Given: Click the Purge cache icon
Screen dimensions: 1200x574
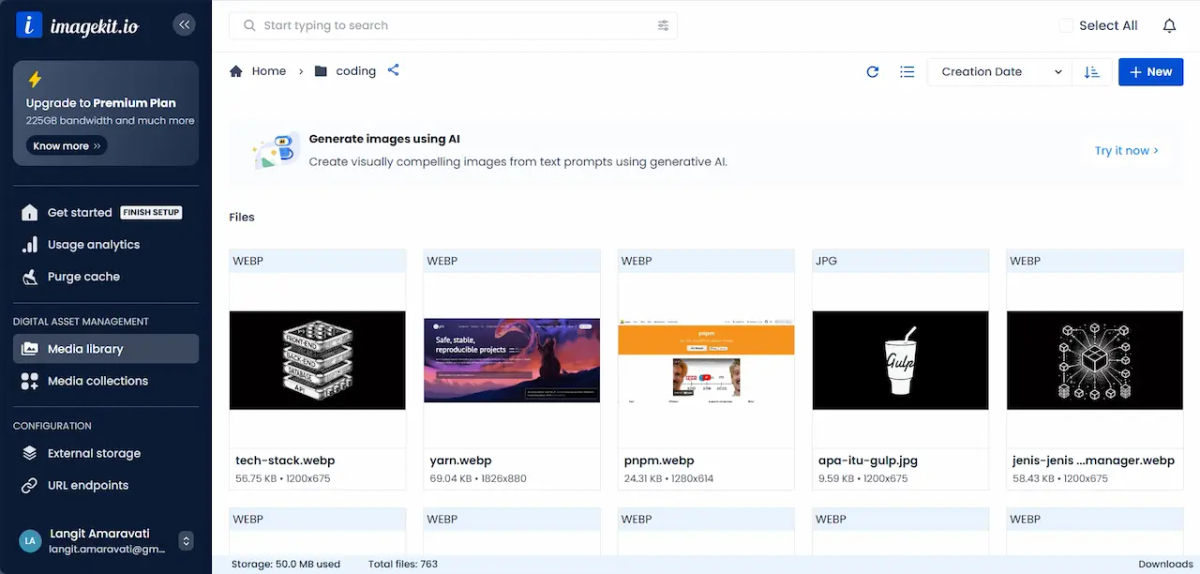Looking at the screenshot, I should coord(29,276).
